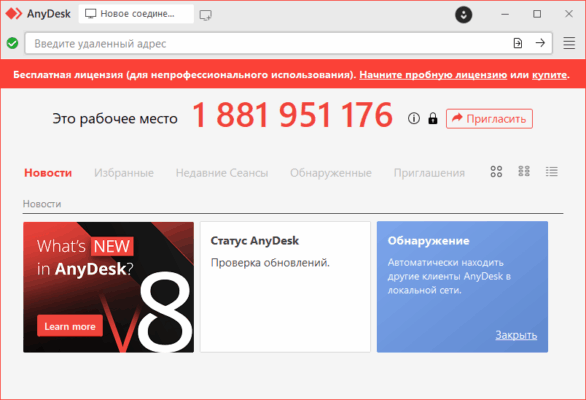This screenshot has height=400, width=586.
Task: Show info icon next to workplace ID
Action: tap(414, 118)
